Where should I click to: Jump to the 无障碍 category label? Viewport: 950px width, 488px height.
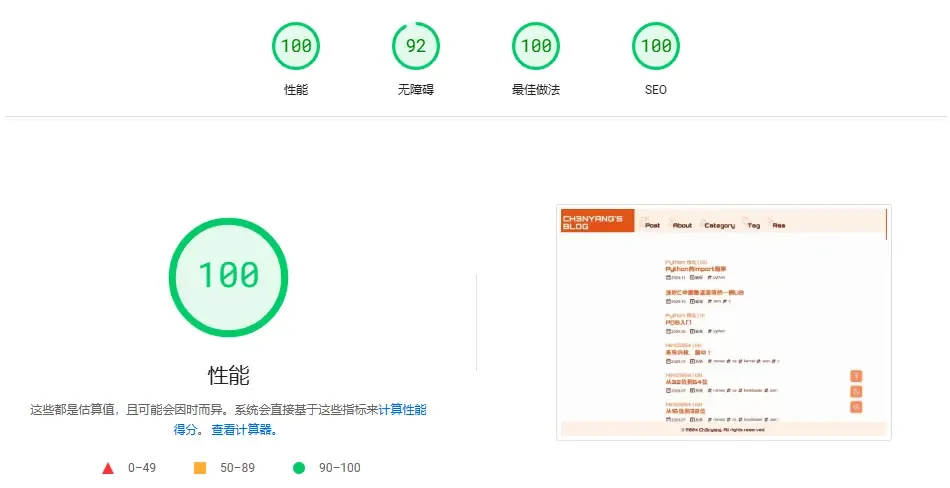click(416, 90)
